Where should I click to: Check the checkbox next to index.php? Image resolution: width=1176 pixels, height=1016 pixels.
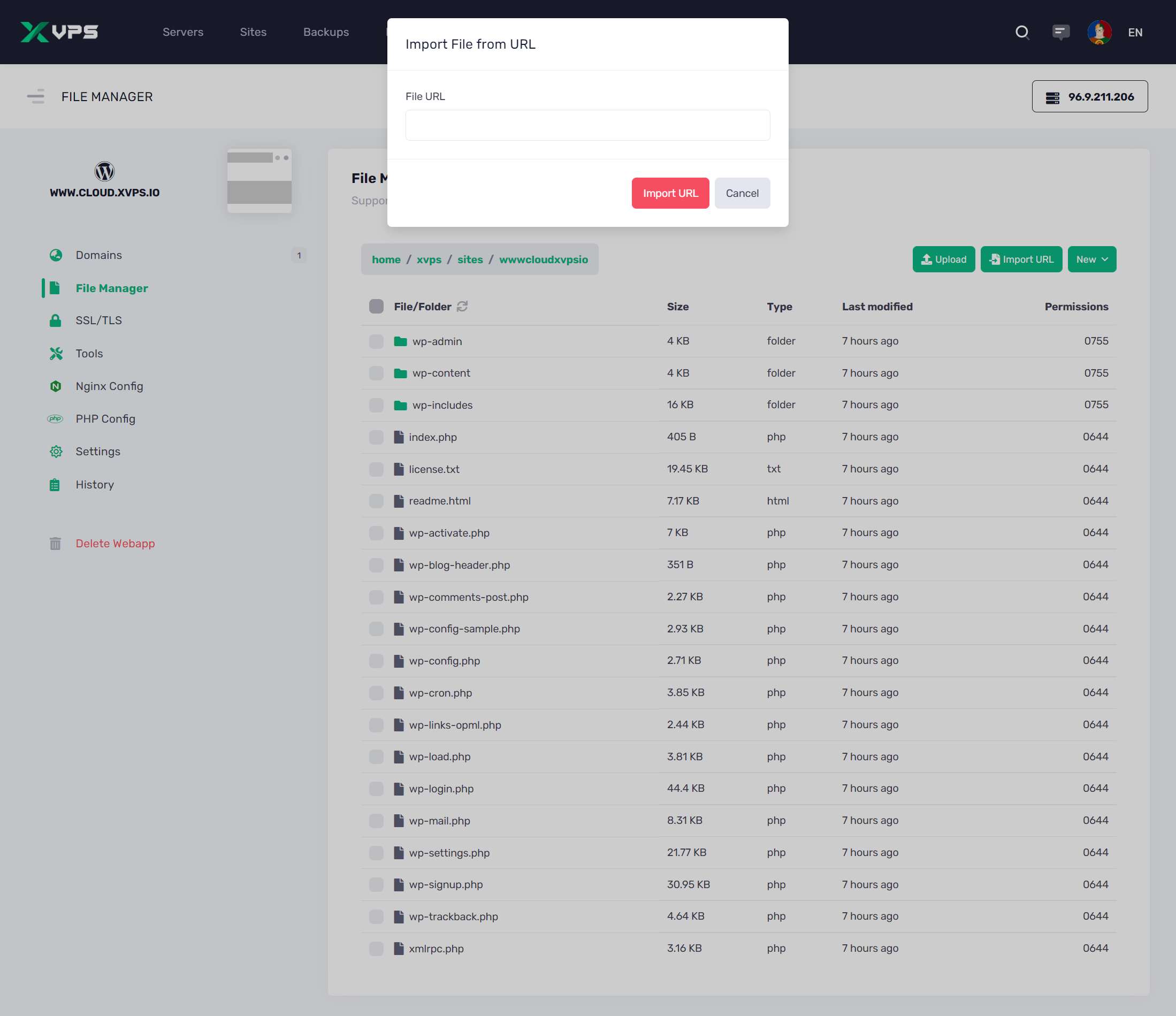click(376, 437)
